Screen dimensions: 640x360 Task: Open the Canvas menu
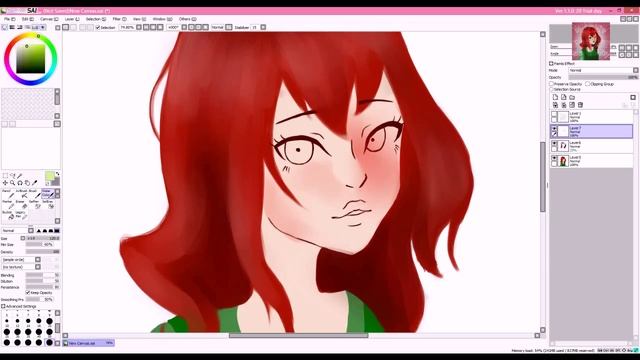pyautogui.click(x=49, y=19)
